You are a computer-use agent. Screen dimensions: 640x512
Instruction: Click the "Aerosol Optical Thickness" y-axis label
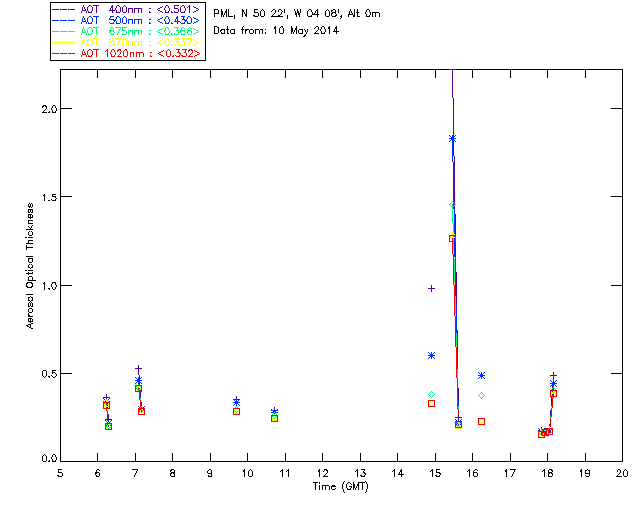pyautogui.click(x=30, y=266)
